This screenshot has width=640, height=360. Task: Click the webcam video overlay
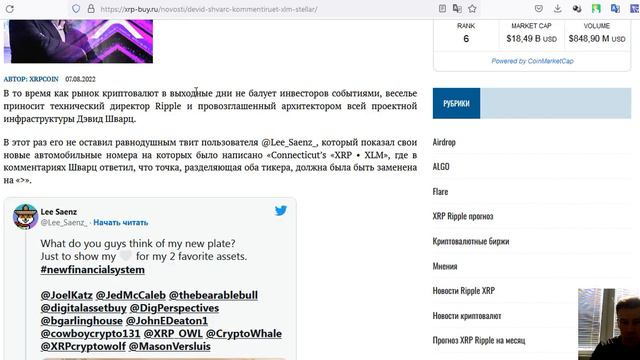click(x=609, y=324)
